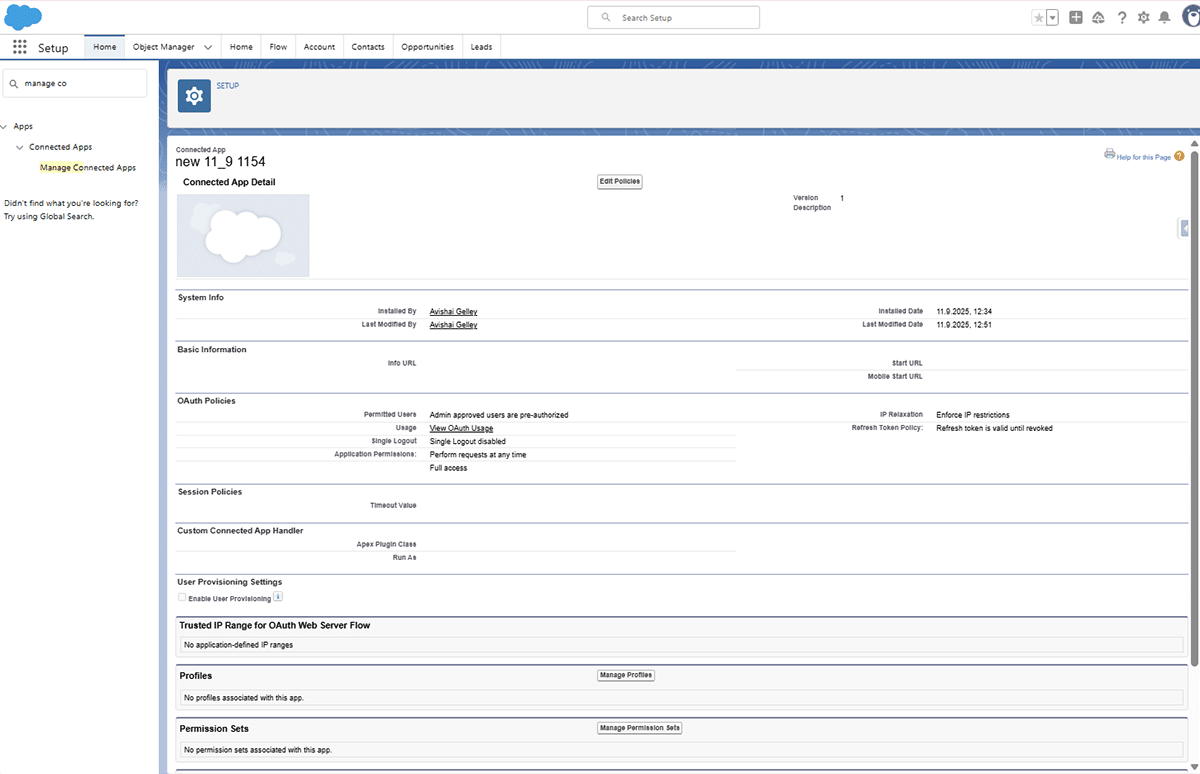1200x774 pixels.
Task: Open Global Actions plus icon
Action: click(x=1076, y=17)
